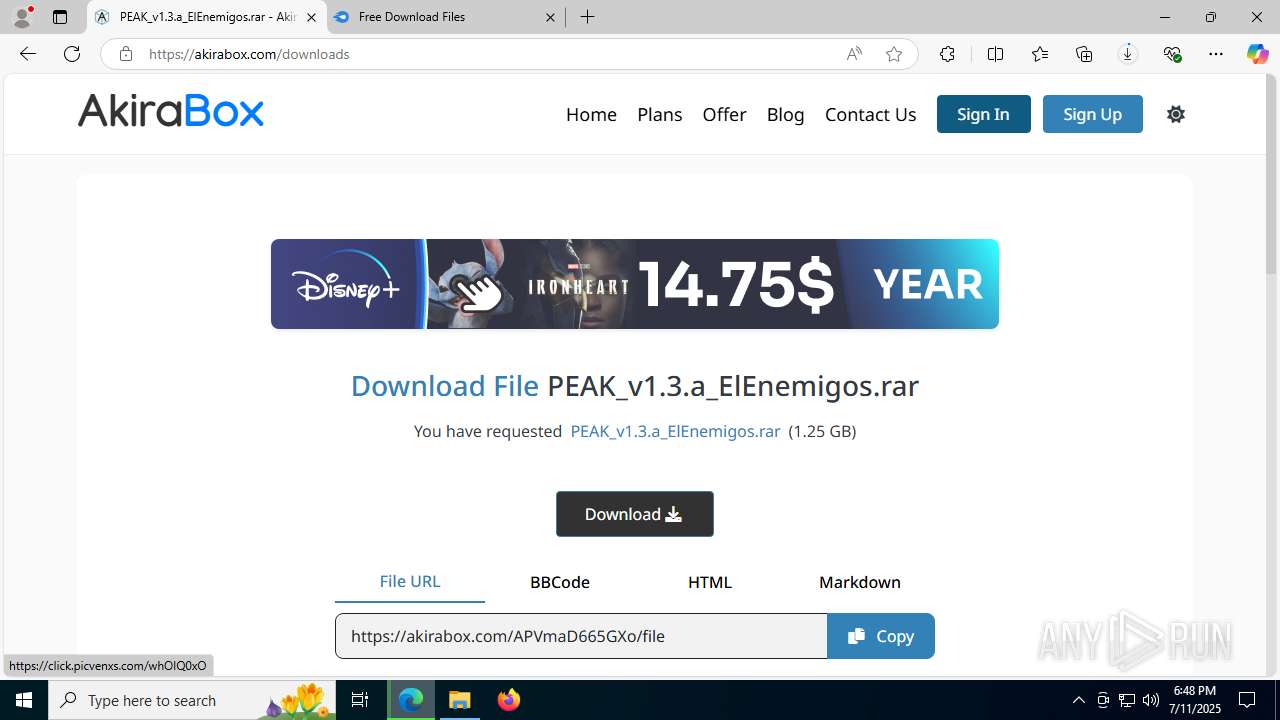Refresh the current page
Viewport: 1280px width, 720px height.
click(x=72, y=54)
